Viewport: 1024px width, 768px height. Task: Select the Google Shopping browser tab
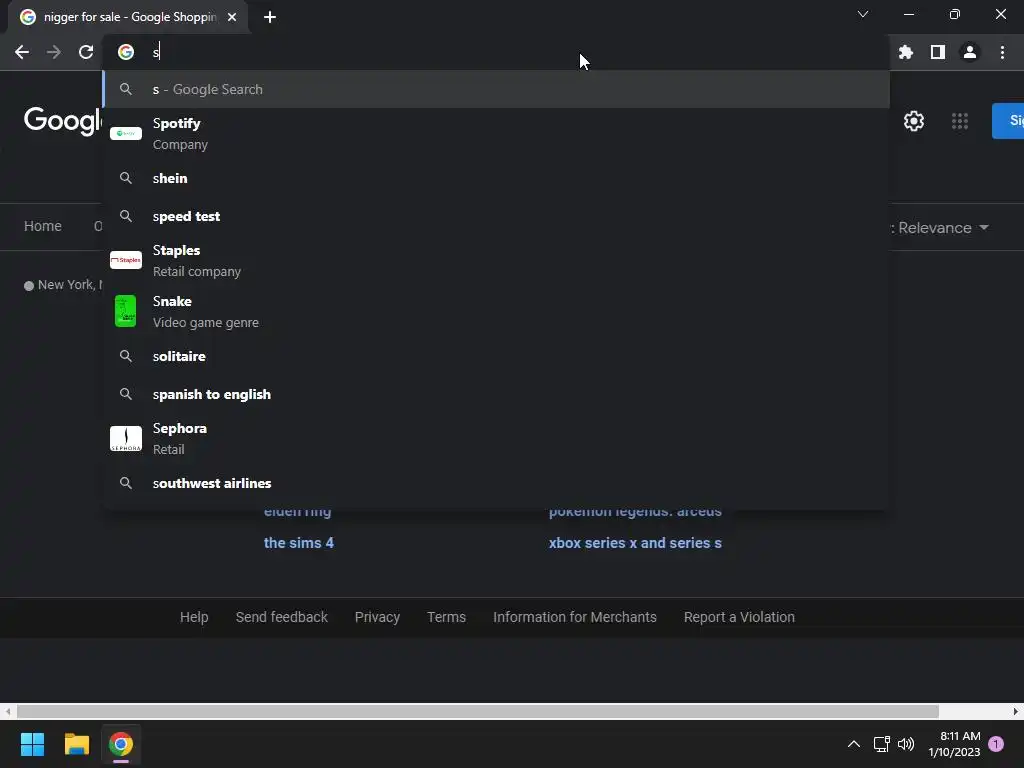pos(128,17)
